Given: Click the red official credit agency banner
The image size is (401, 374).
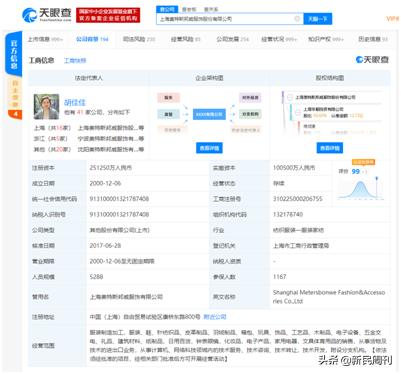Looking at the screenshot, I should pos(108,15).
